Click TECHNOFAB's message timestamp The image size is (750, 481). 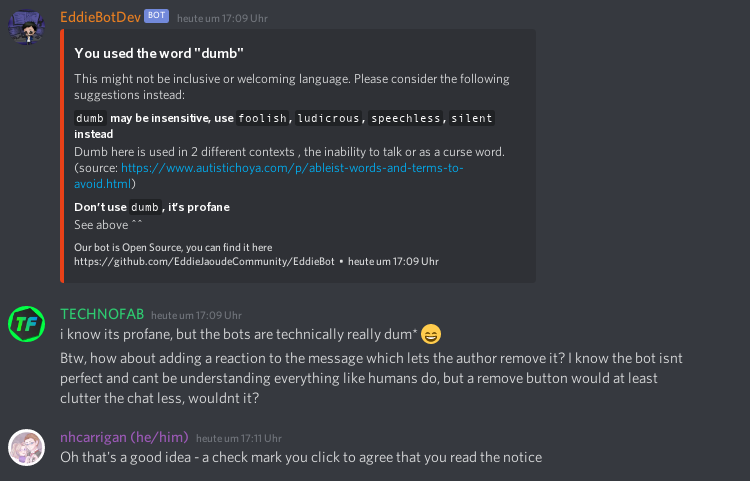[x=196, y=316]
